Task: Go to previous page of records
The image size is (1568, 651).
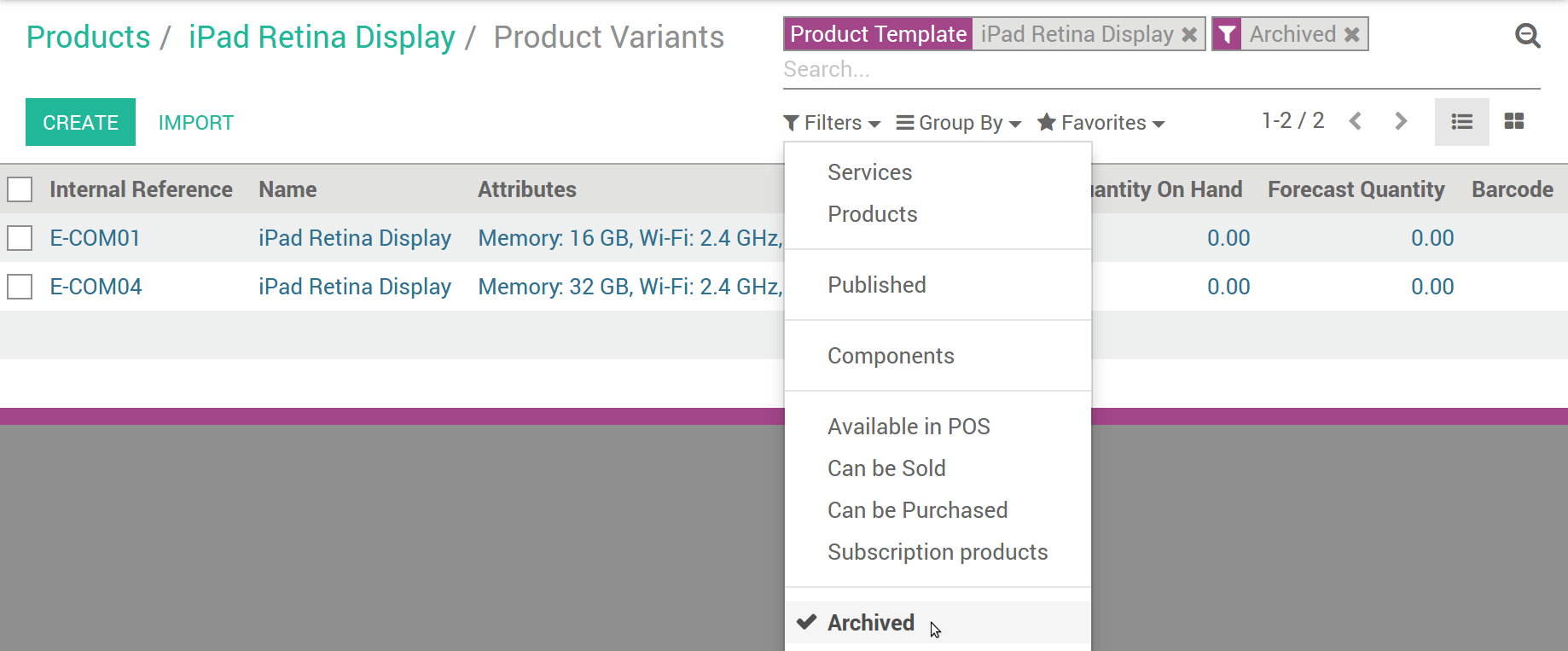Action: pos(1355,121)
